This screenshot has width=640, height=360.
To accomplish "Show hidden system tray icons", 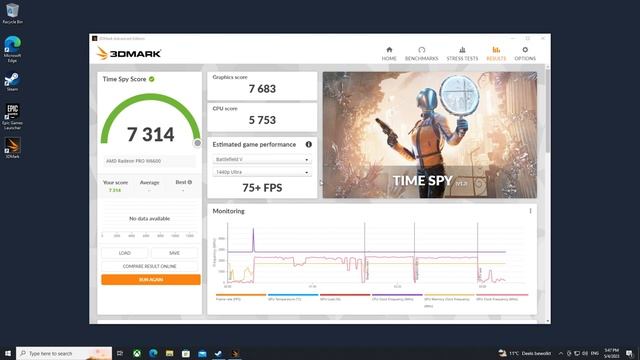I will (x=560, y=353).
